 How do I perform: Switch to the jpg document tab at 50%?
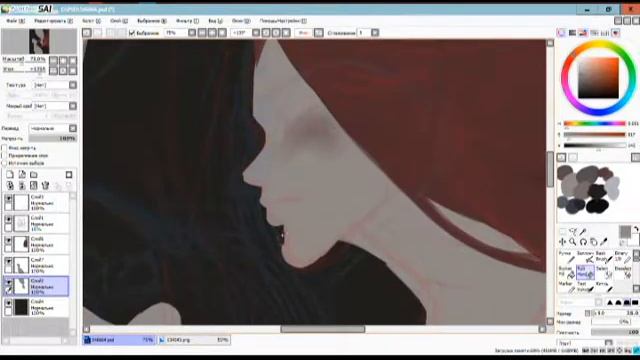[x=194, y=340]
